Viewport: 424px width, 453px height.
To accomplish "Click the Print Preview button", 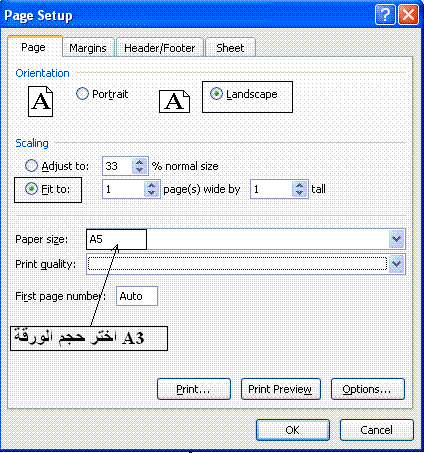I will (x=280, y=389).
